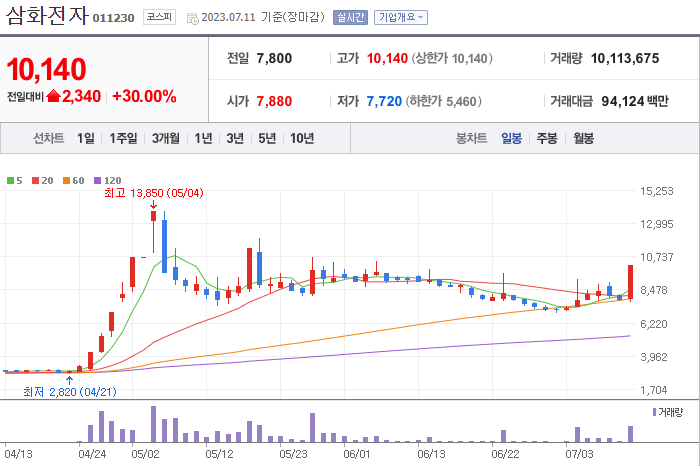Click the 선차트 line chart label
Image resolution: width=700 pixels, height=466 pixels.
(49, 138)
